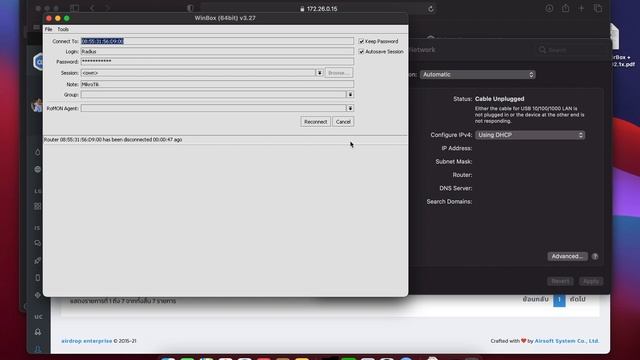Show Safari tab overview icon
Viewport: 640px width, 360px height.
598,8
